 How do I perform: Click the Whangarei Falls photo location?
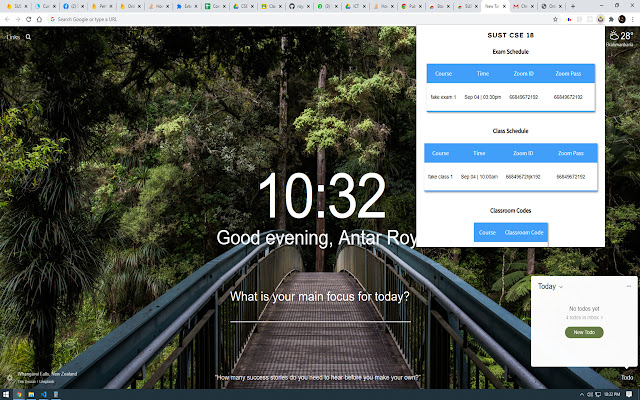point(47,373)
